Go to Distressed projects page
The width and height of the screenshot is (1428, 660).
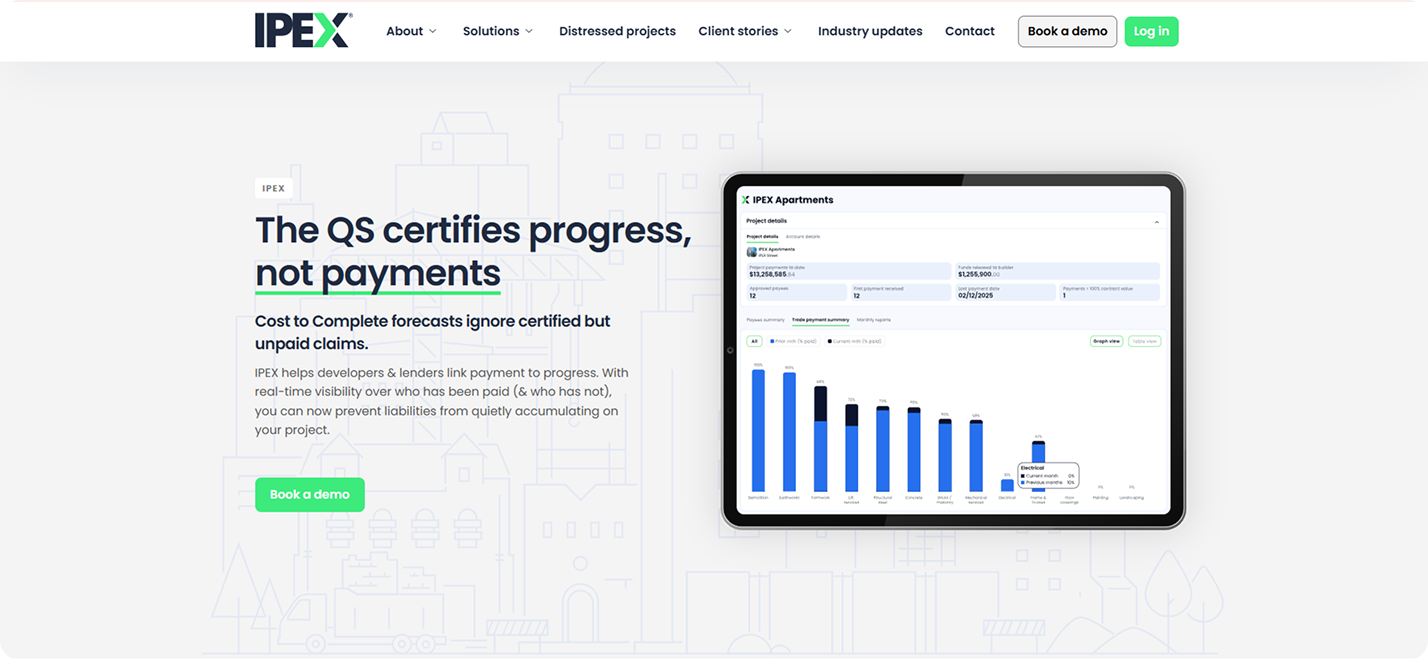pyautogui.click(x=617, y=31)
